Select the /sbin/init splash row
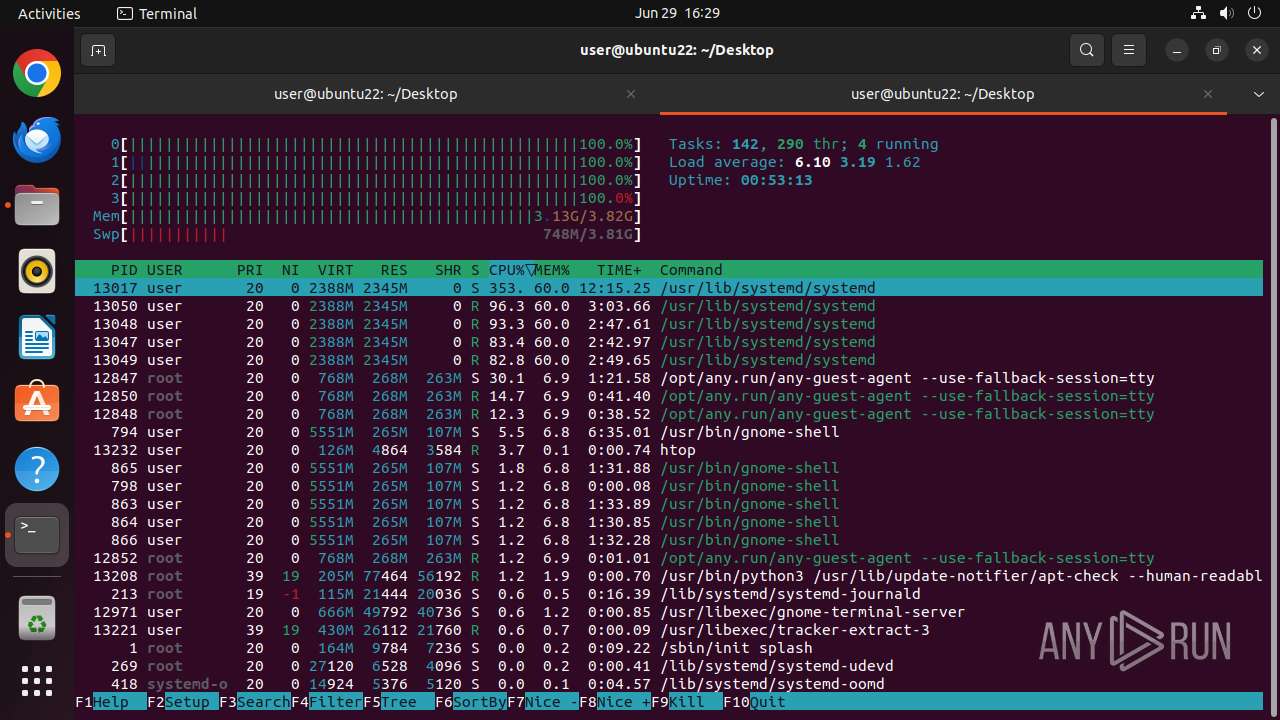This screenshot has width=1280, height=720. (669, 648)
